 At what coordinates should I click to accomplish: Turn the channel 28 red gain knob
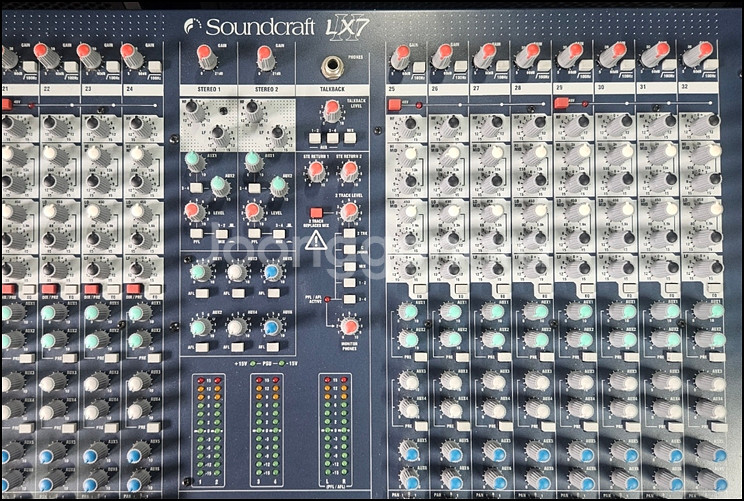click(527, 56)
